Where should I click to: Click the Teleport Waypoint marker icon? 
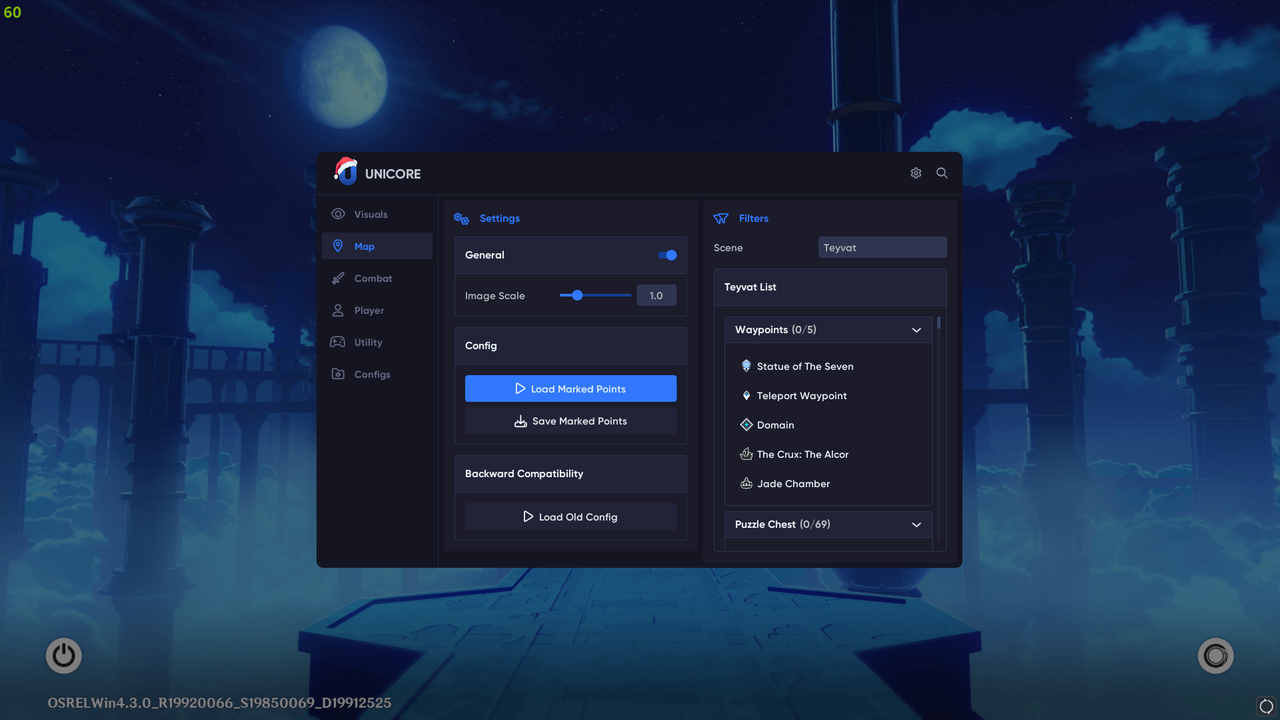[746, 395]
